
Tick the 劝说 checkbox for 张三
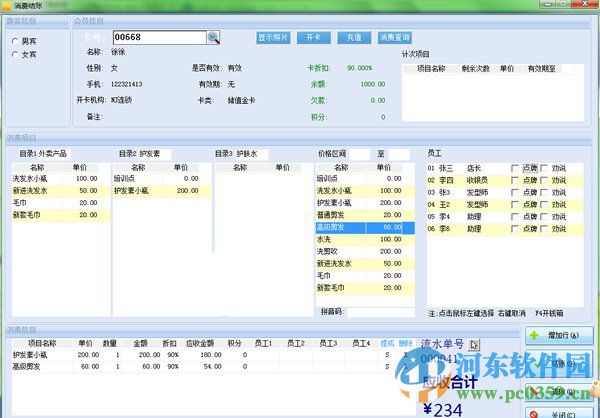[x=544, y=168]
